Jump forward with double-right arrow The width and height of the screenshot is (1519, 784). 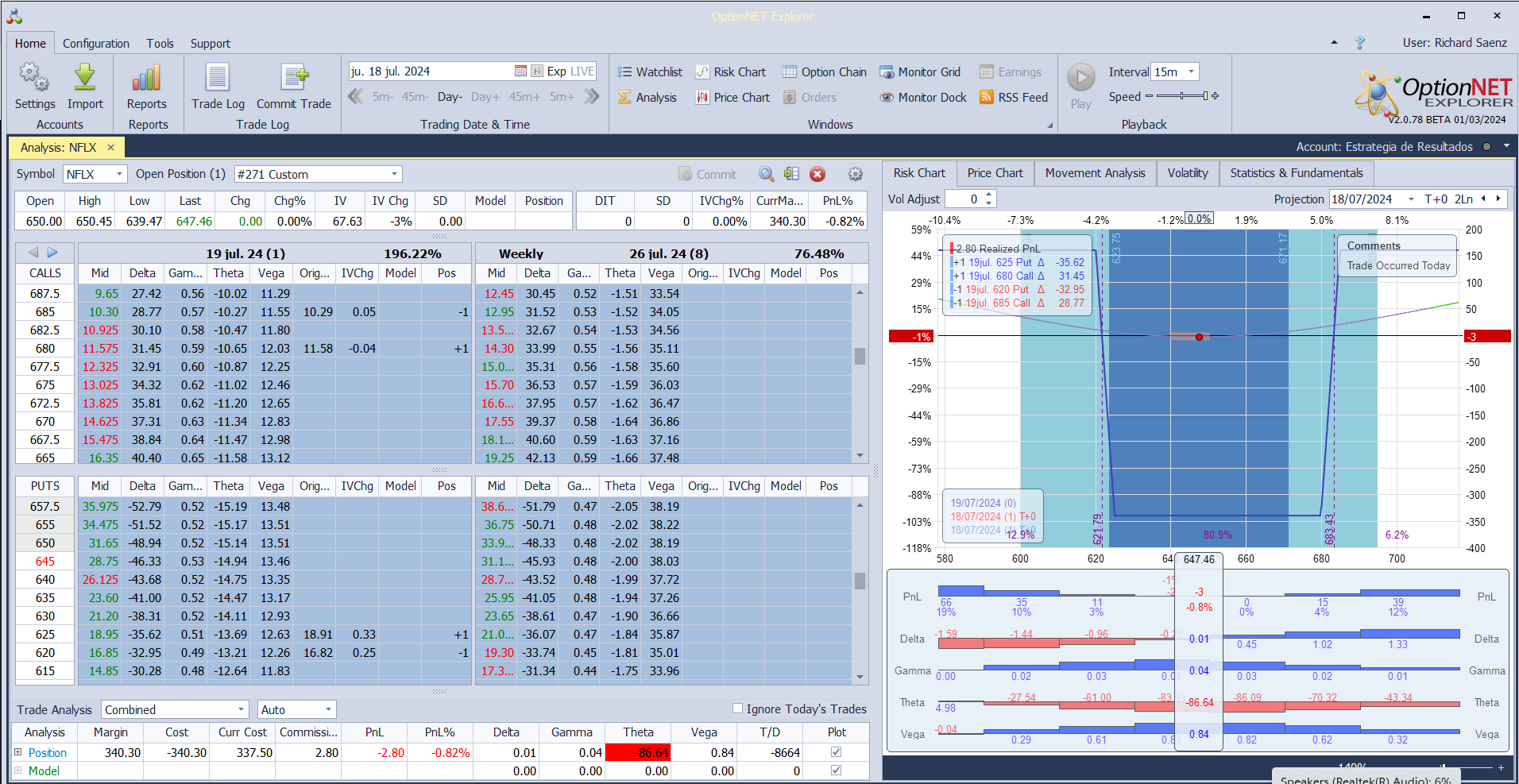[x=591, y=97]
